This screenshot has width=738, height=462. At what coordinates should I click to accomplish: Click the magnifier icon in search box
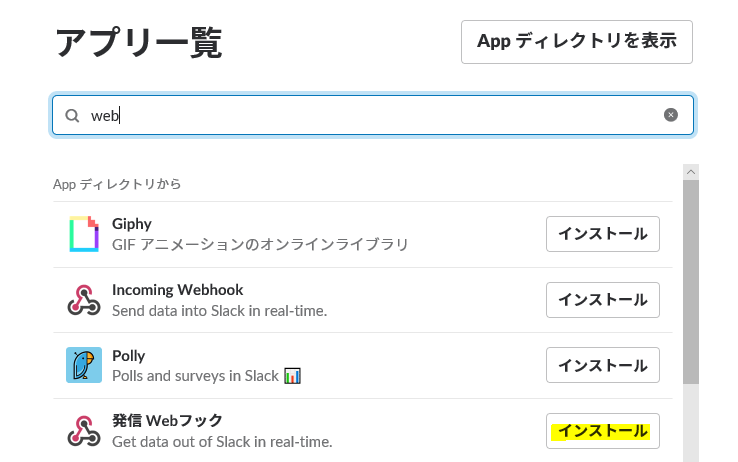point(72,116)
